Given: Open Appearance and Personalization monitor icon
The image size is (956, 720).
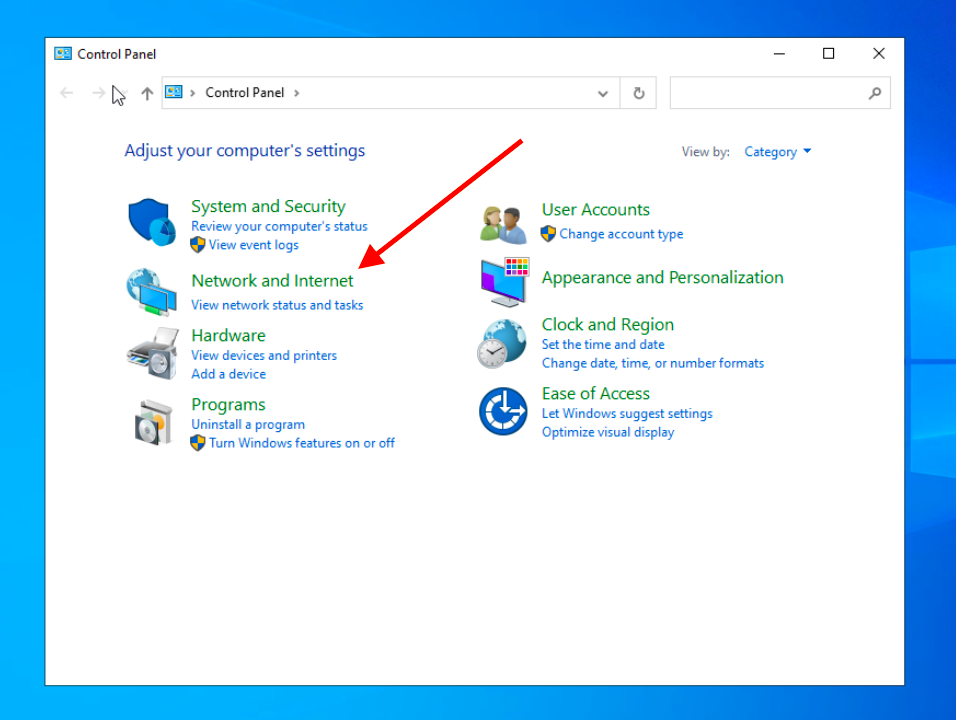Looking at the screenshot, I should (505, 282).
